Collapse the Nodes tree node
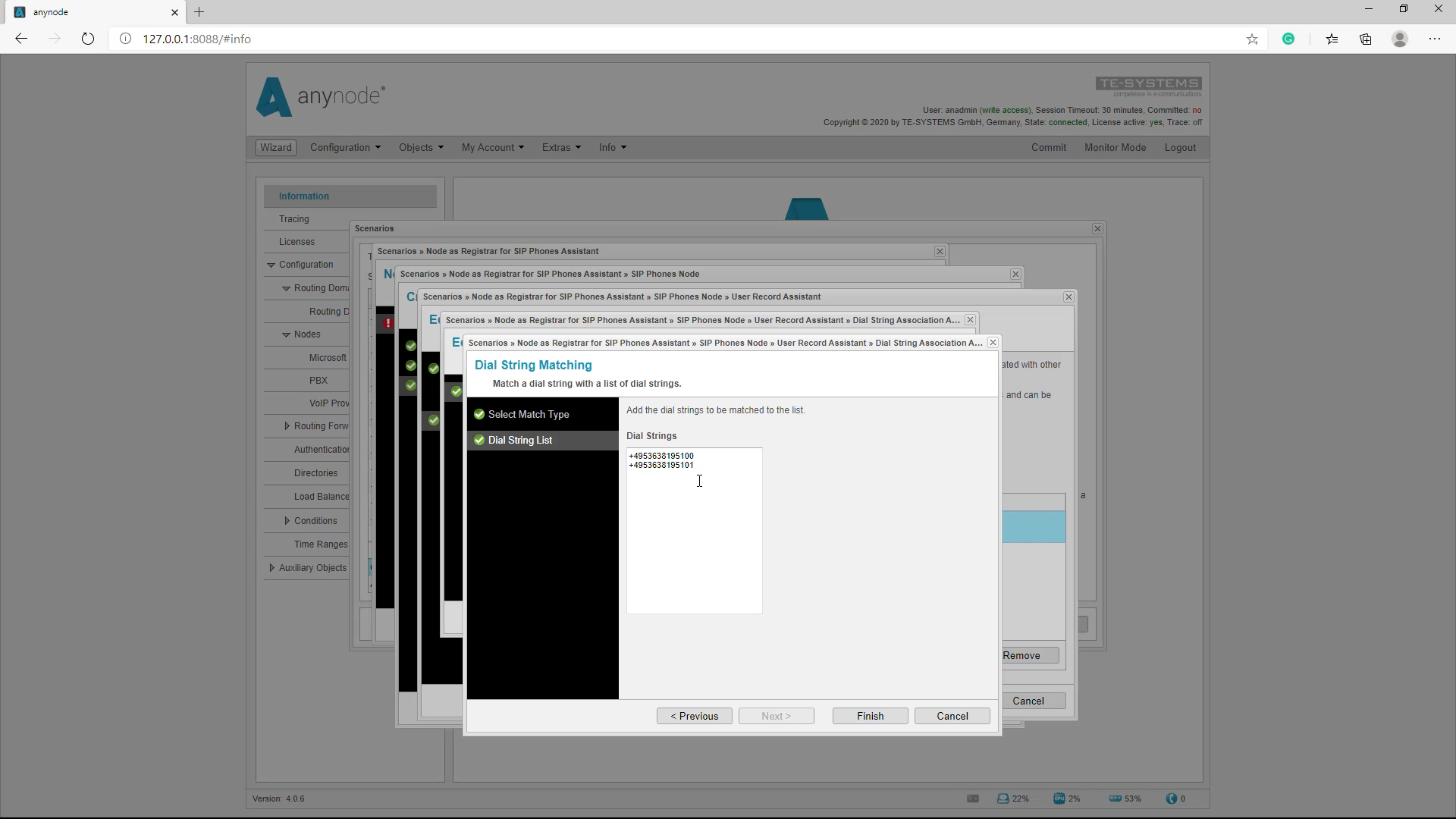Screen dimensions: 1456x819 (x=286, y=334)
